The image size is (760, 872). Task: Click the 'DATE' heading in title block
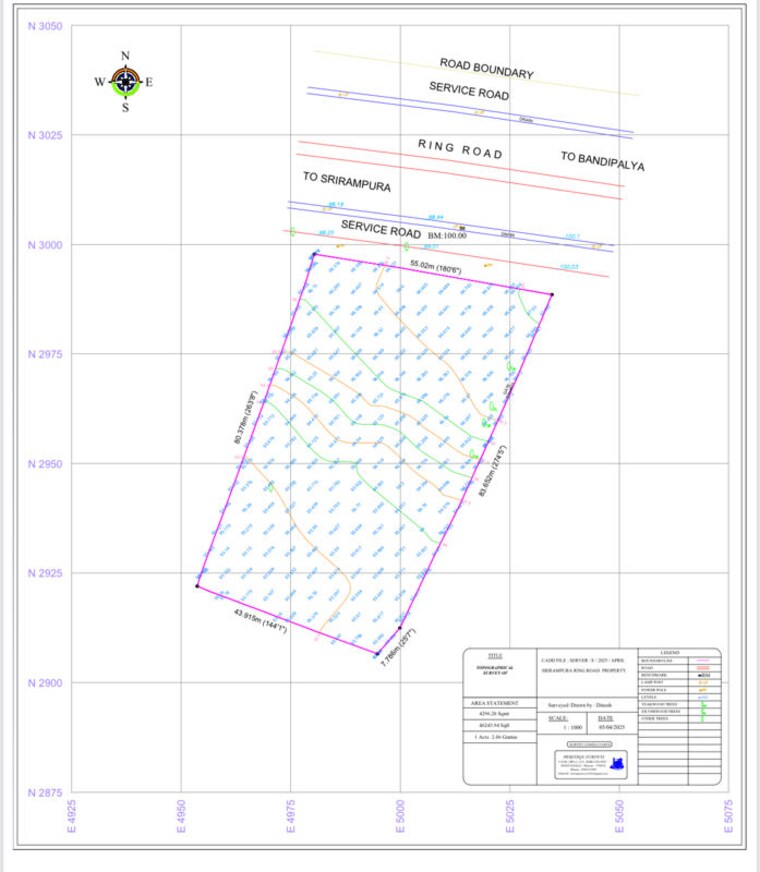[x=605, y=719]
